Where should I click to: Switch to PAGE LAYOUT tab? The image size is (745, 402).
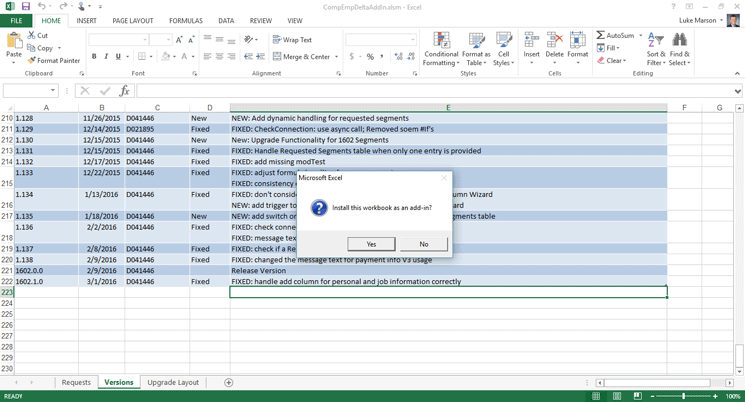(133, 20)
